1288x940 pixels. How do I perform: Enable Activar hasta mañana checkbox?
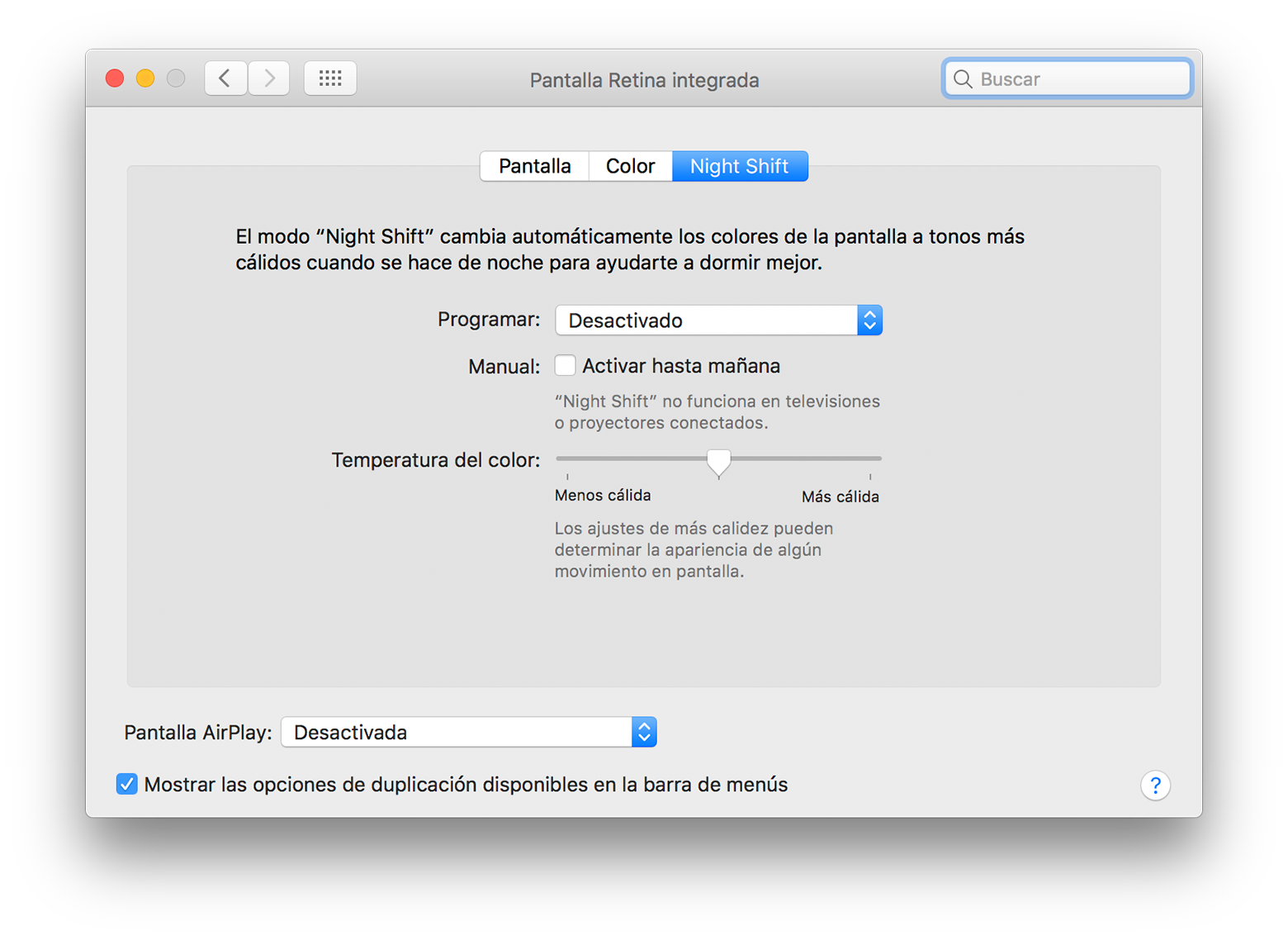565,365
